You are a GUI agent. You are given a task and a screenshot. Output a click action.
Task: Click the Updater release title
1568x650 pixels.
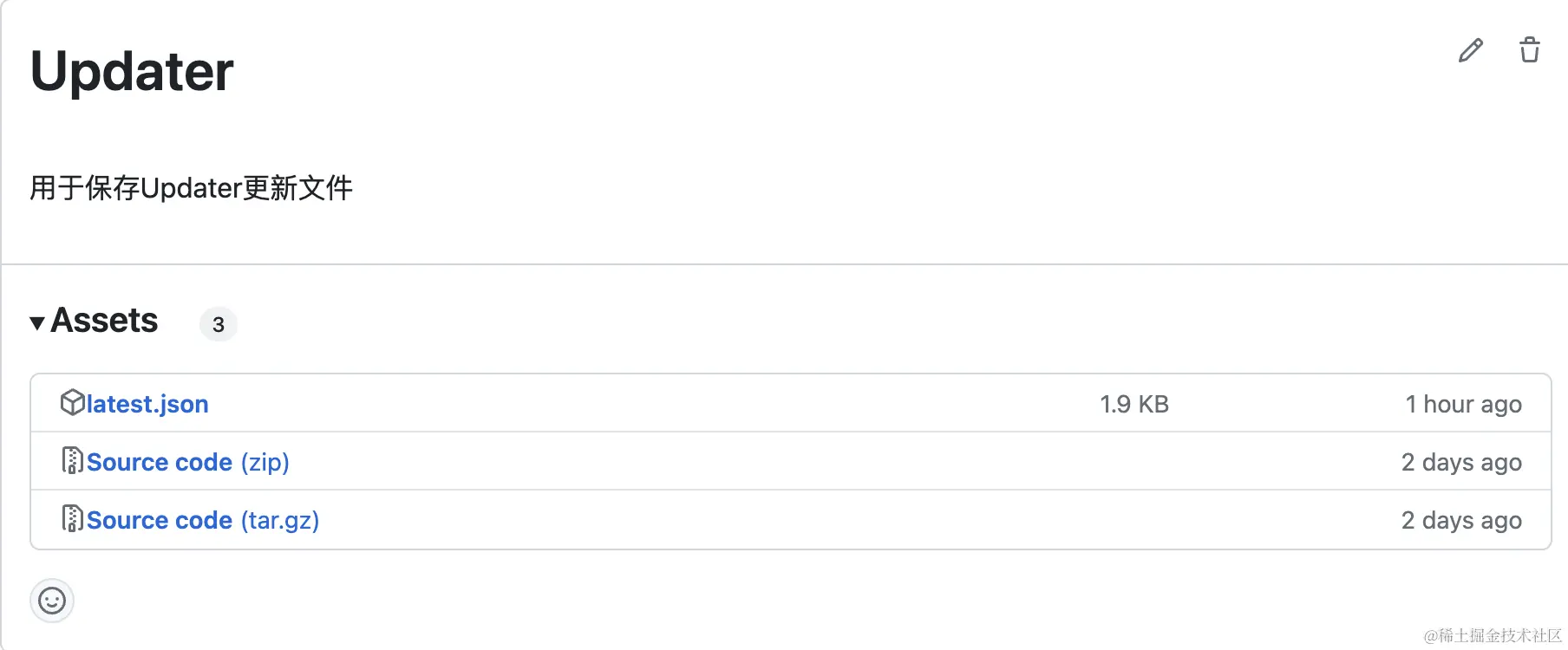132,71
